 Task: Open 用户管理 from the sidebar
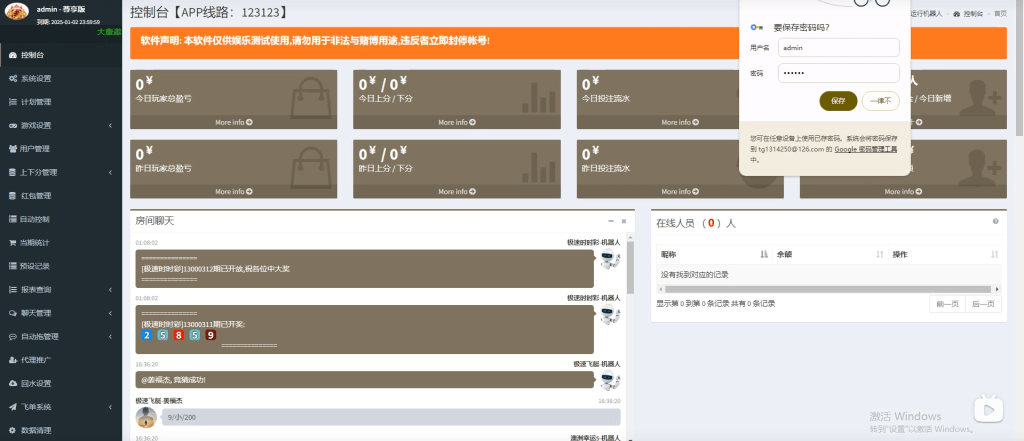pos(36,149)
